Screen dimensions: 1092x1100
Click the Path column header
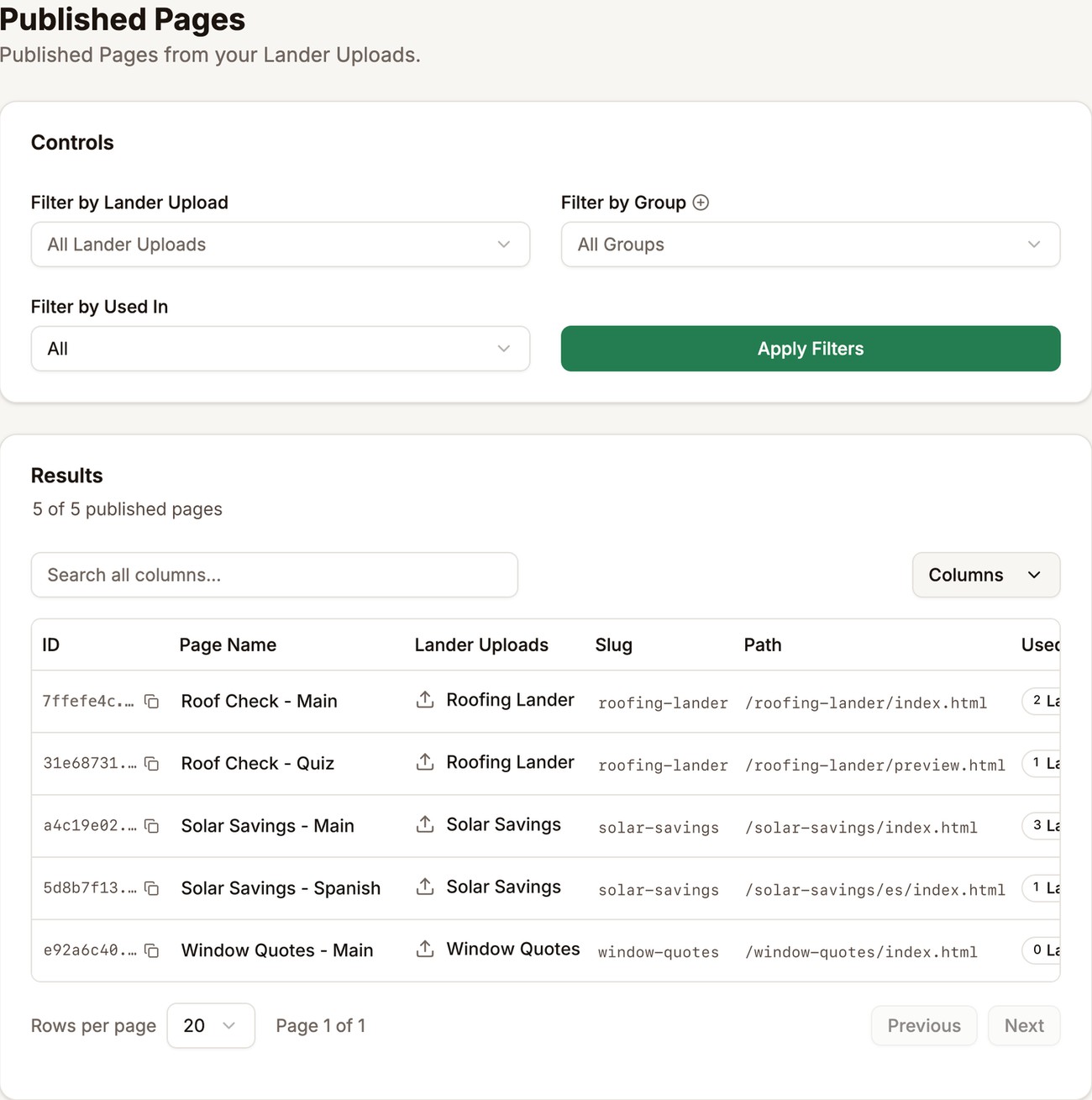763,645
